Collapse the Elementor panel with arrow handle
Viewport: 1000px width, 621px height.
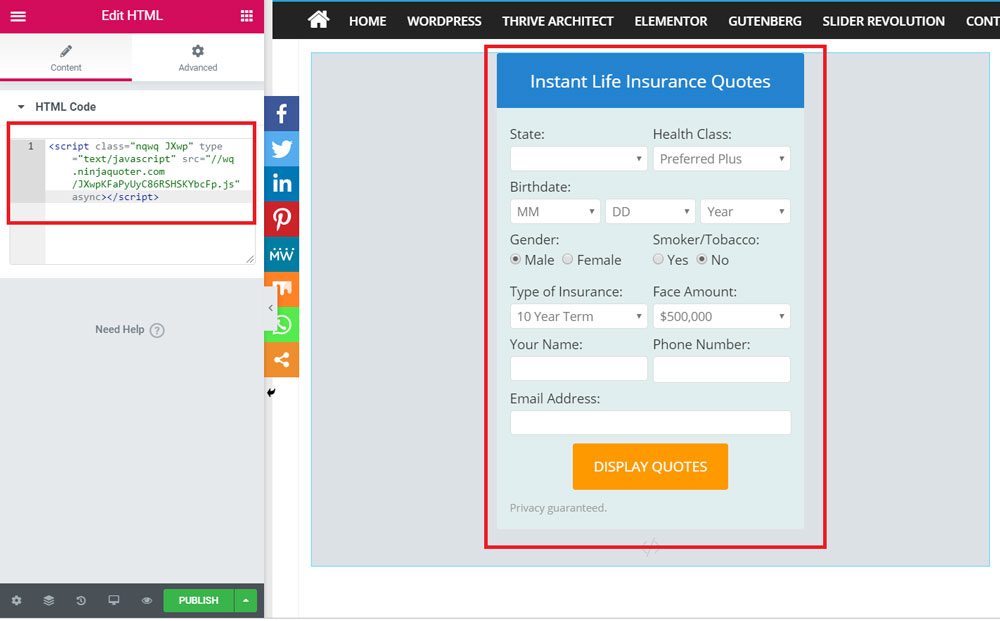(270, 308)
